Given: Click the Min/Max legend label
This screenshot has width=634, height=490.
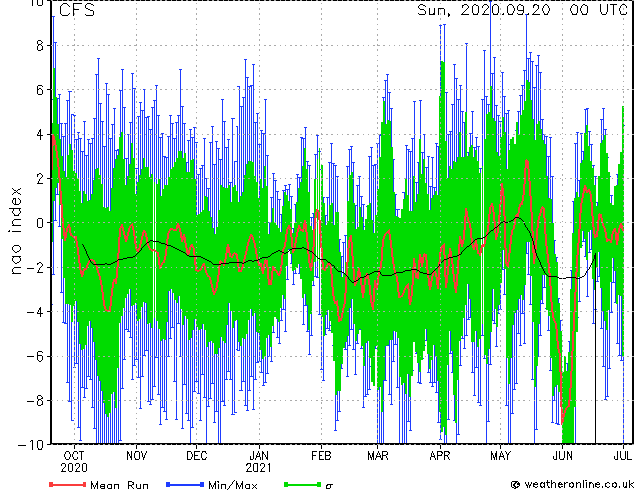Looking at the screenshot, I should [233, 485].
